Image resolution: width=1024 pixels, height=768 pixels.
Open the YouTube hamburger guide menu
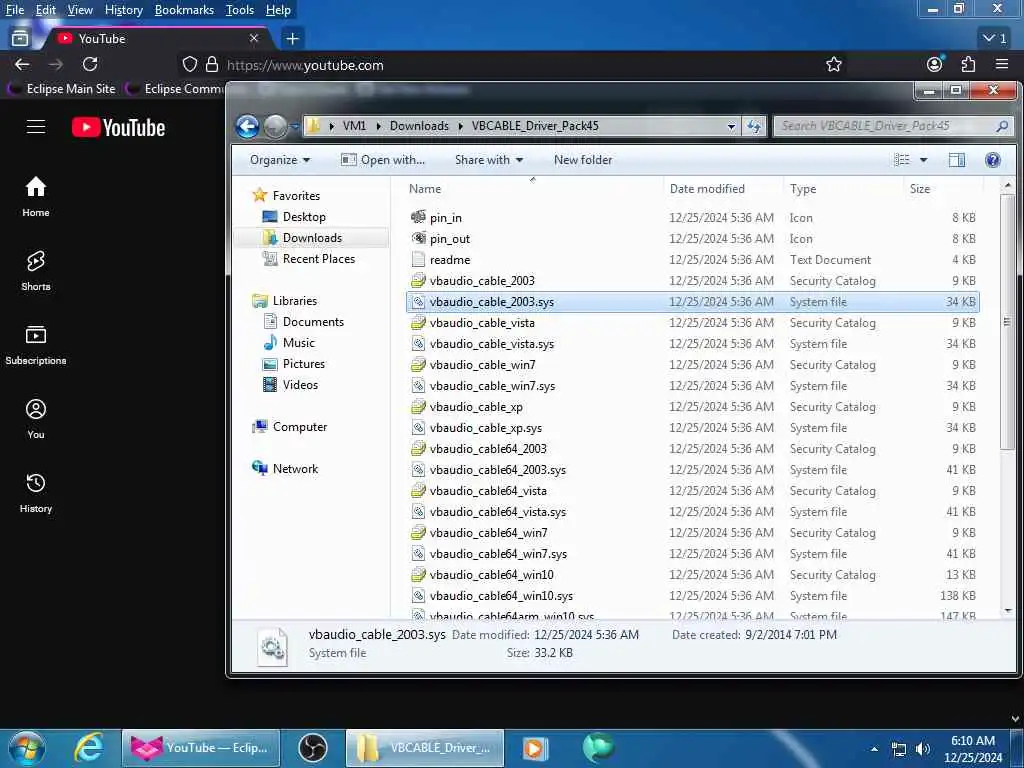click(36, 127)
